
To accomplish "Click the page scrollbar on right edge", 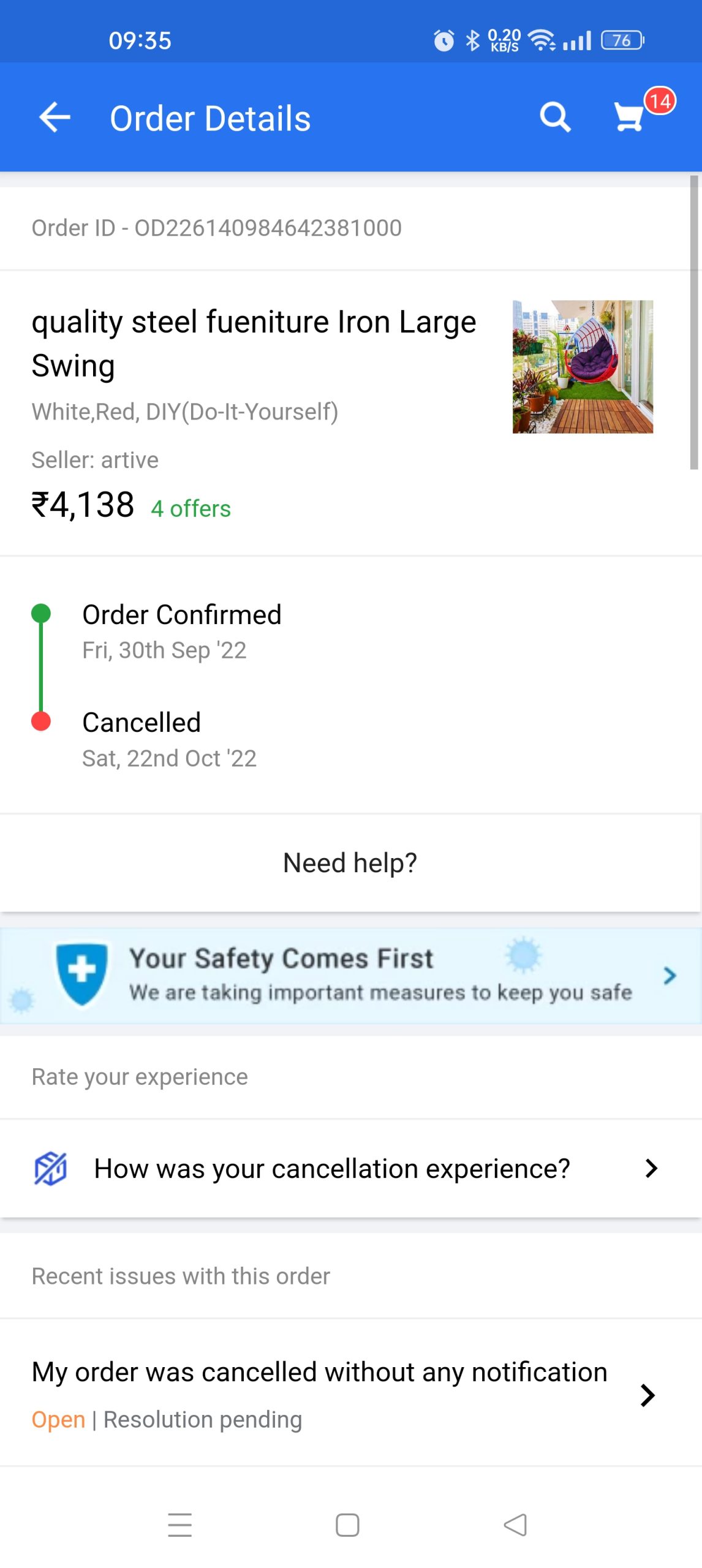I will point(693,322).
